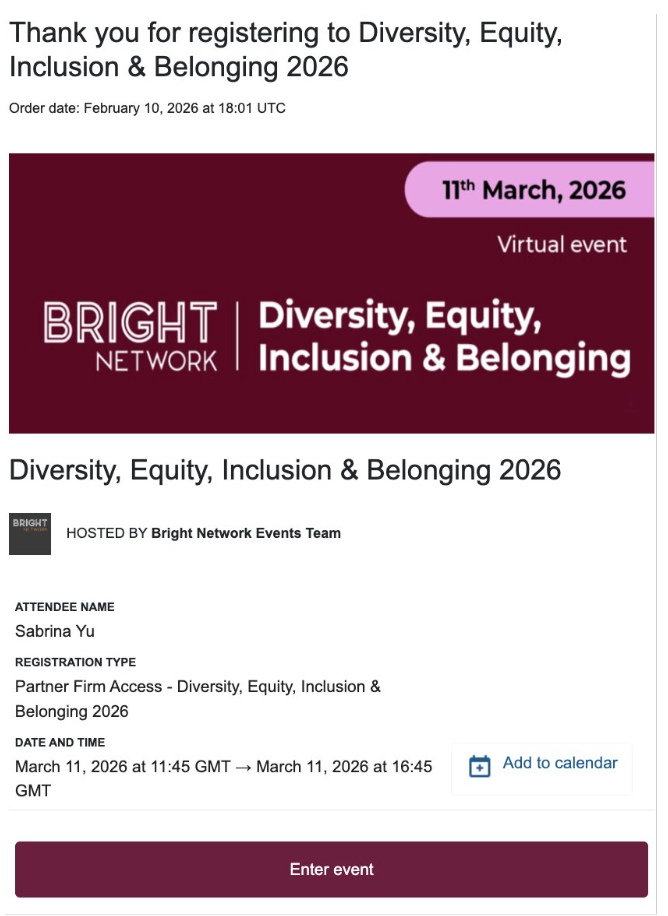Select the event heading below the banner

coord(285,470)
